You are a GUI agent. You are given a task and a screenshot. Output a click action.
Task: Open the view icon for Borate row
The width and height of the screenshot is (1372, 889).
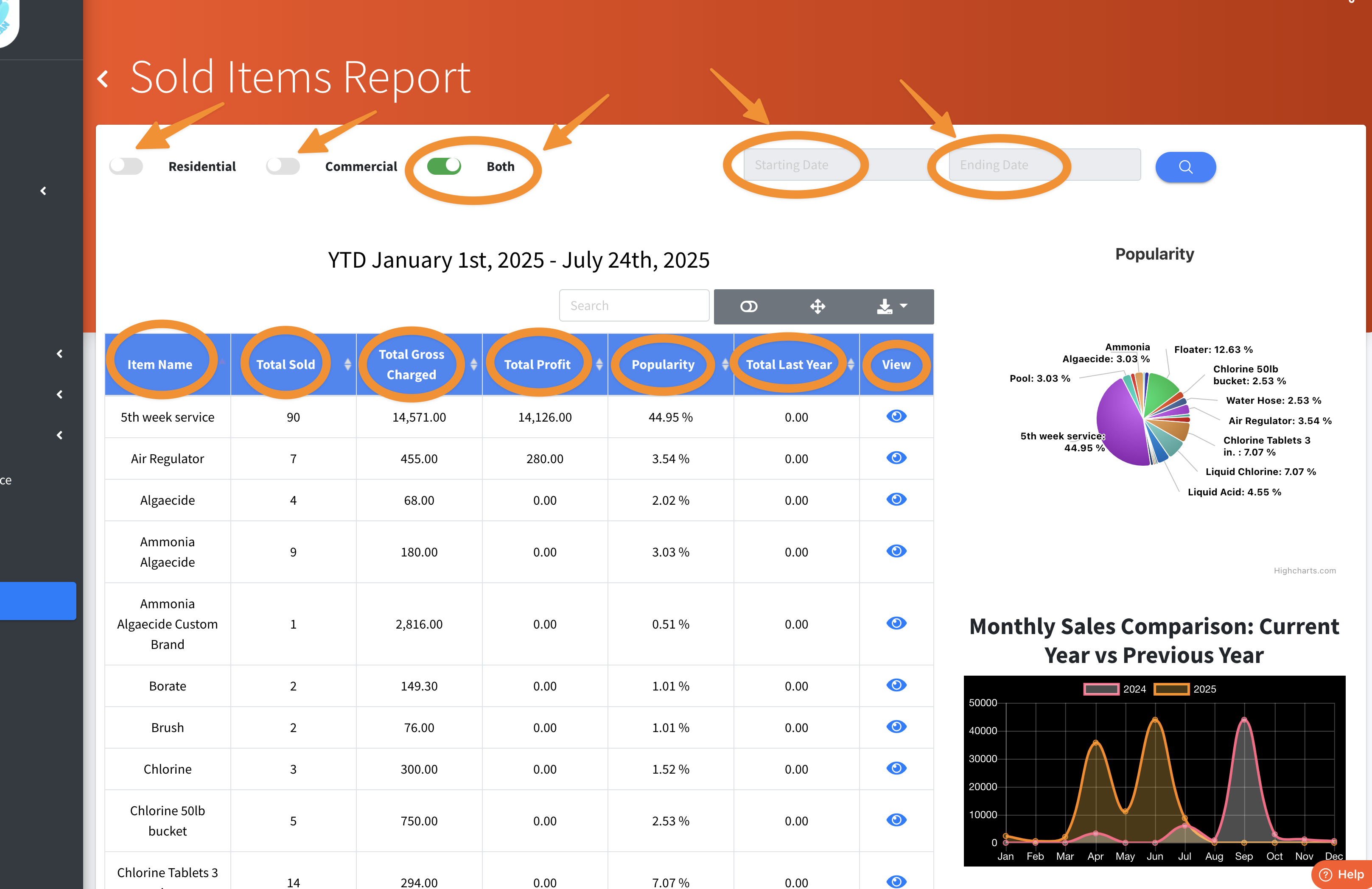[x=896, y=685]
